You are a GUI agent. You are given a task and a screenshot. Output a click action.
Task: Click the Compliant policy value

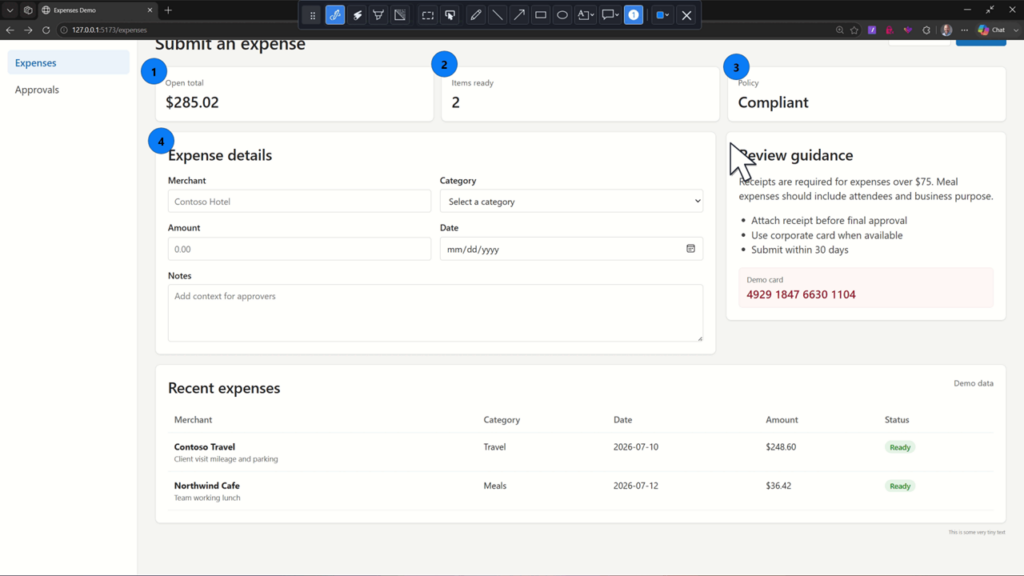click(x=773, y=103)
